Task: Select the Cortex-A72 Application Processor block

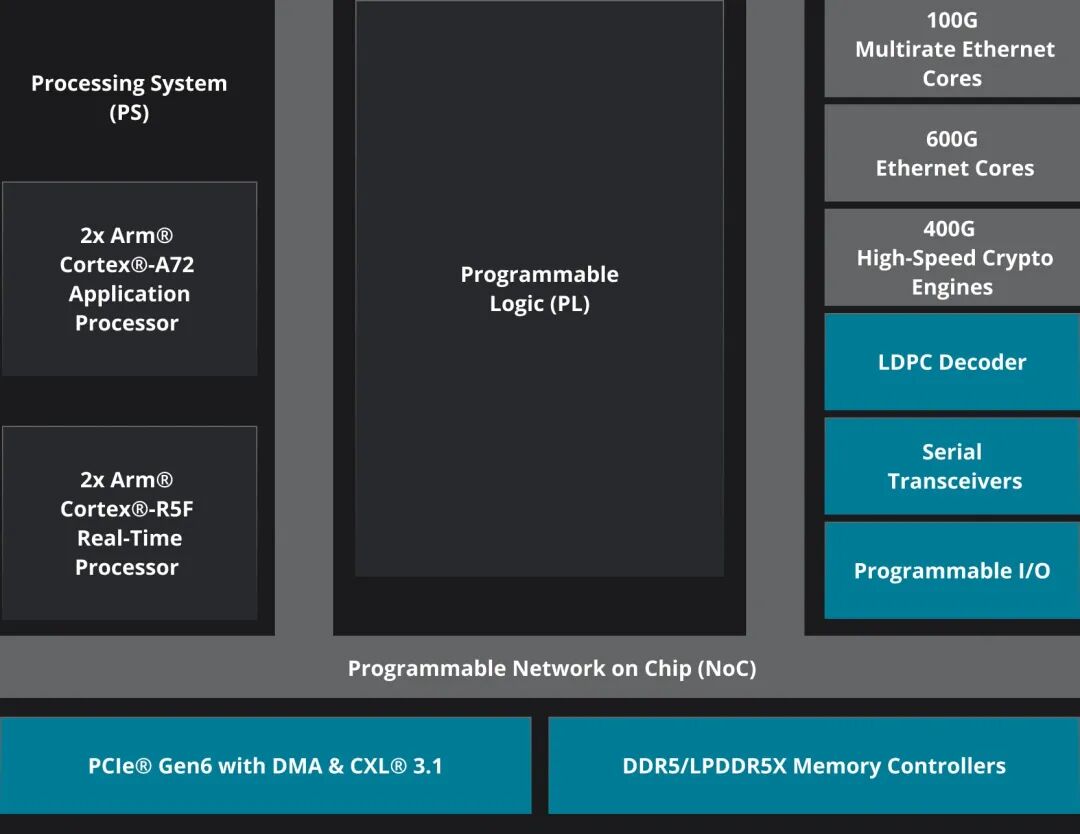Action: click(129, 279)
